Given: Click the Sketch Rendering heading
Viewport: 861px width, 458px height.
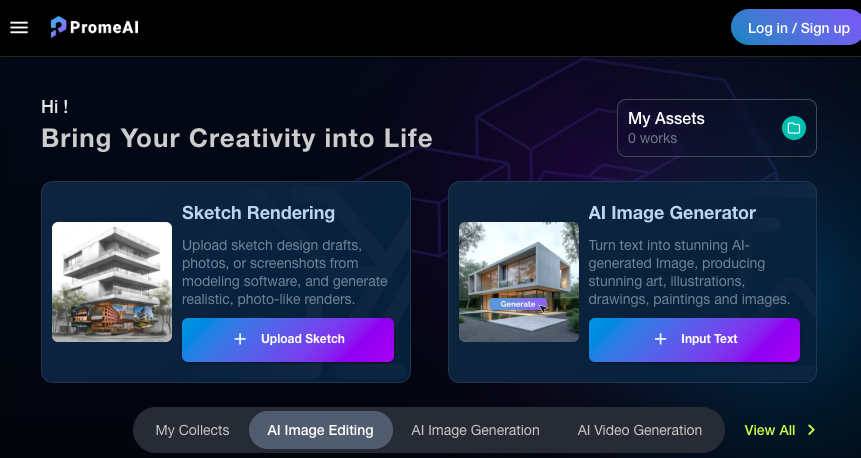Looking at the screenshot, I should (258, 213).
